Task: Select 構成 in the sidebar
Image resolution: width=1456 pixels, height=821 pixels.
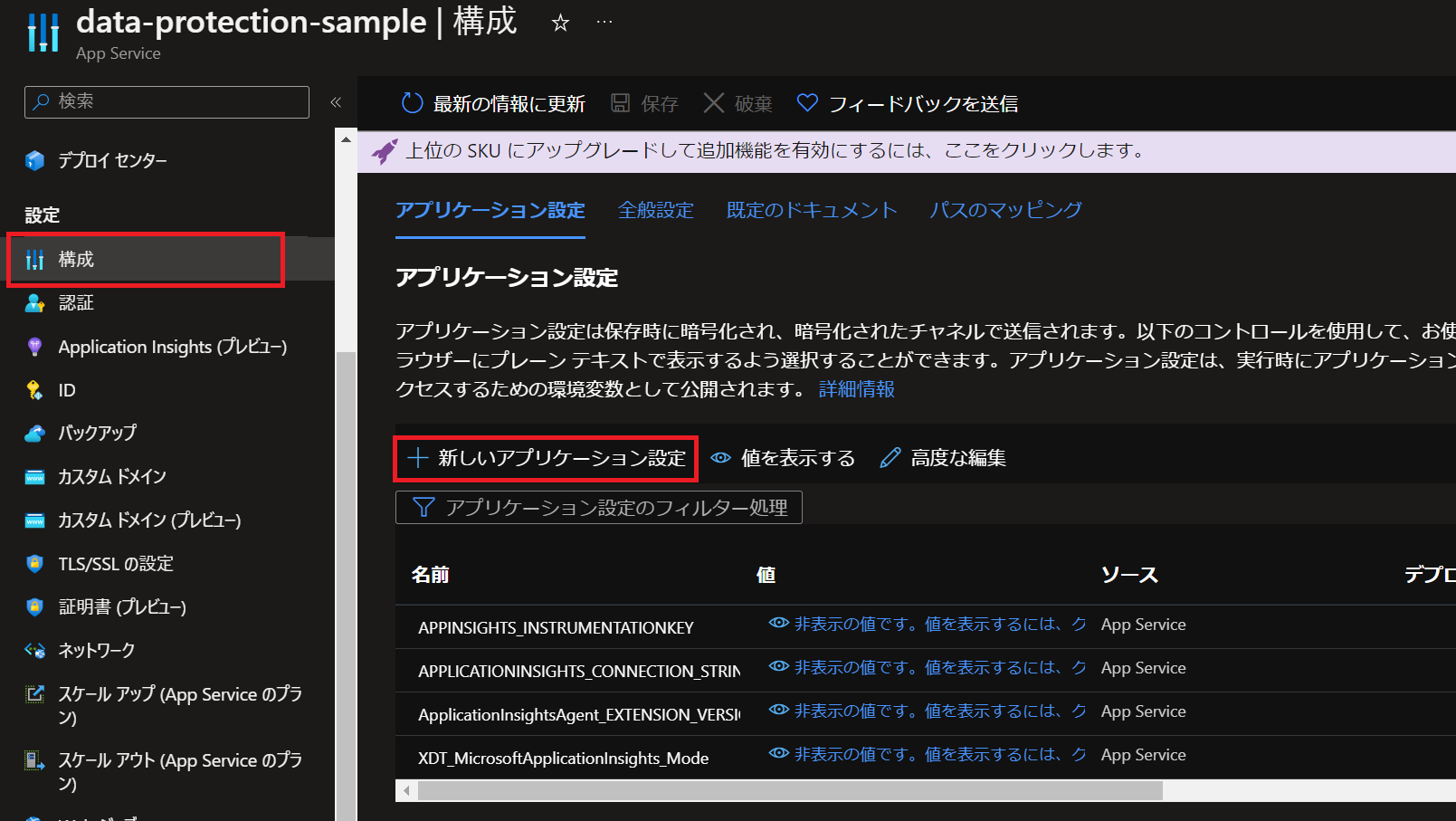Action: (76, 260)
